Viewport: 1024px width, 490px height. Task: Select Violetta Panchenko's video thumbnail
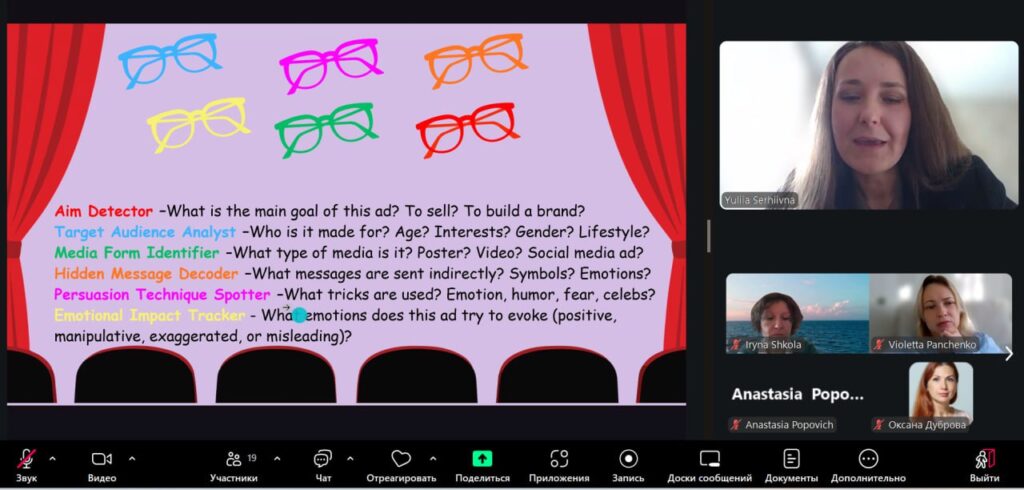(939, 313)
